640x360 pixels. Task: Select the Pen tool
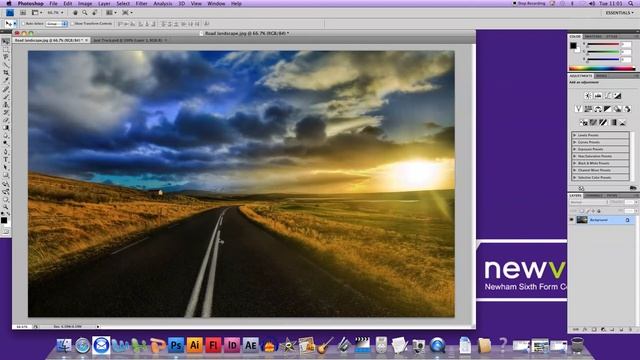click(x=6, y=151)
